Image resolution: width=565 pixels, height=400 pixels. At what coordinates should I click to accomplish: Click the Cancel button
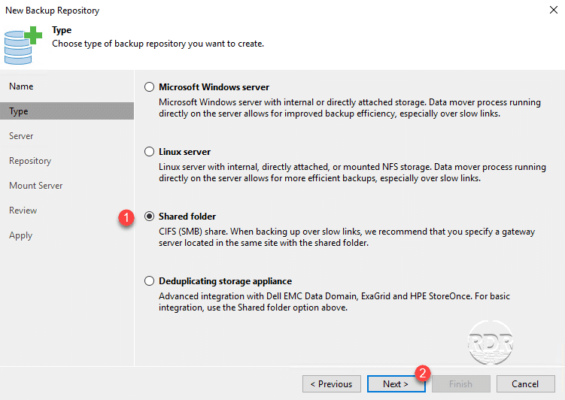[525, 384]
